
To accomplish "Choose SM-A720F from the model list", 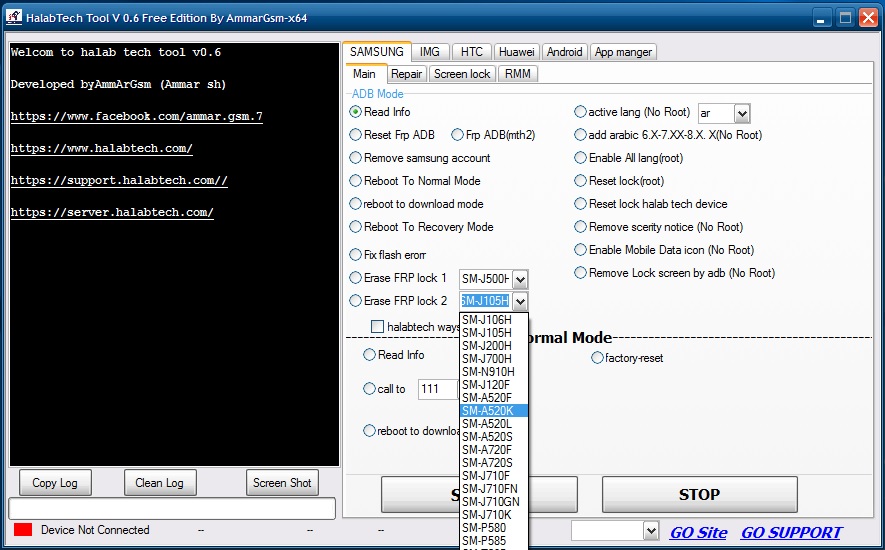I will [494, 449].
